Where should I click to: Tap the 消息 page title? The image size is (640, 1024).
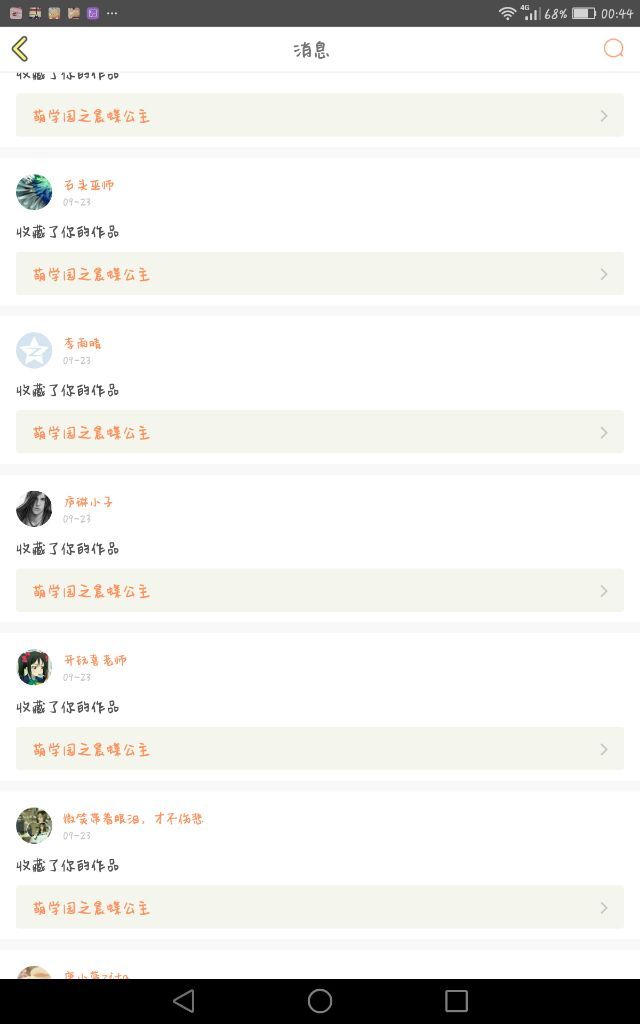[x=312, y=50]
